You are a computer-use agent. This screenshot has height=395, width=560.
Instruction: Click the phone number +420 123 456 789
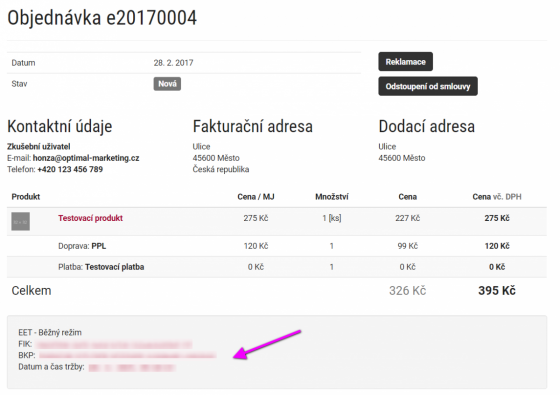70,169
